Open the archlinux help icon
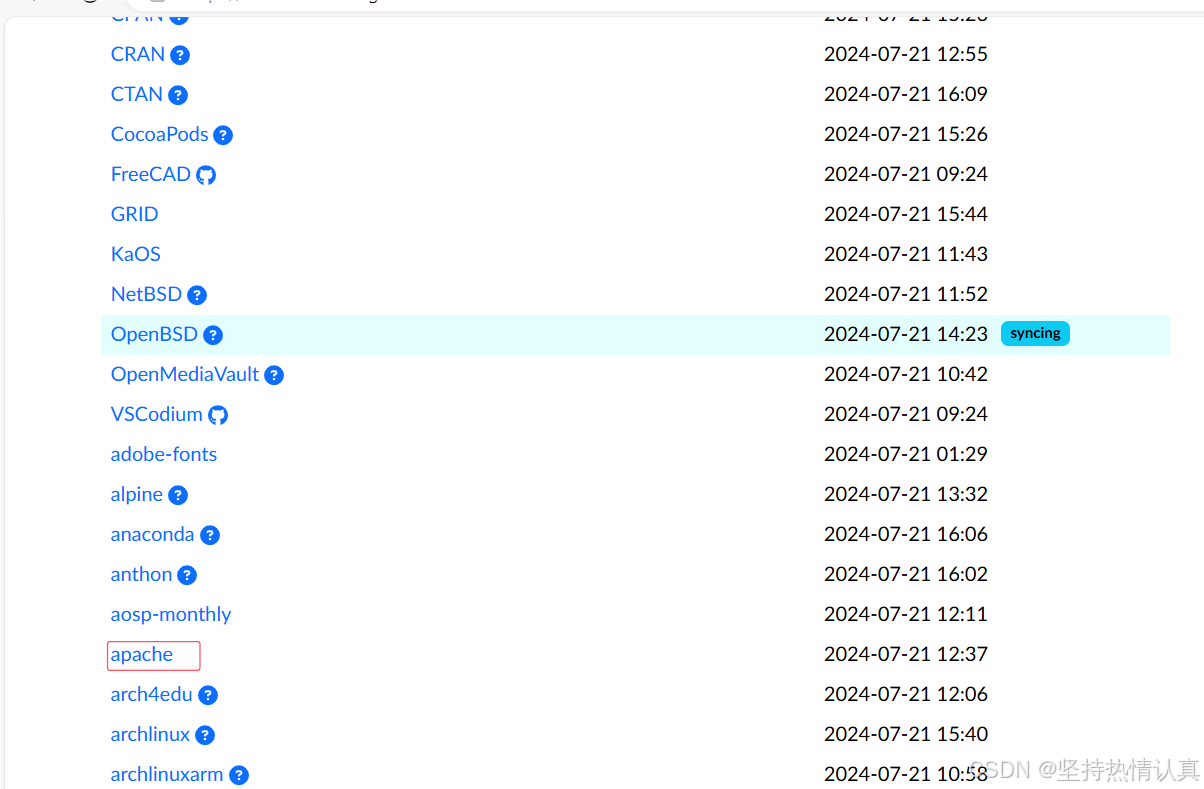 tap(205, 735)
